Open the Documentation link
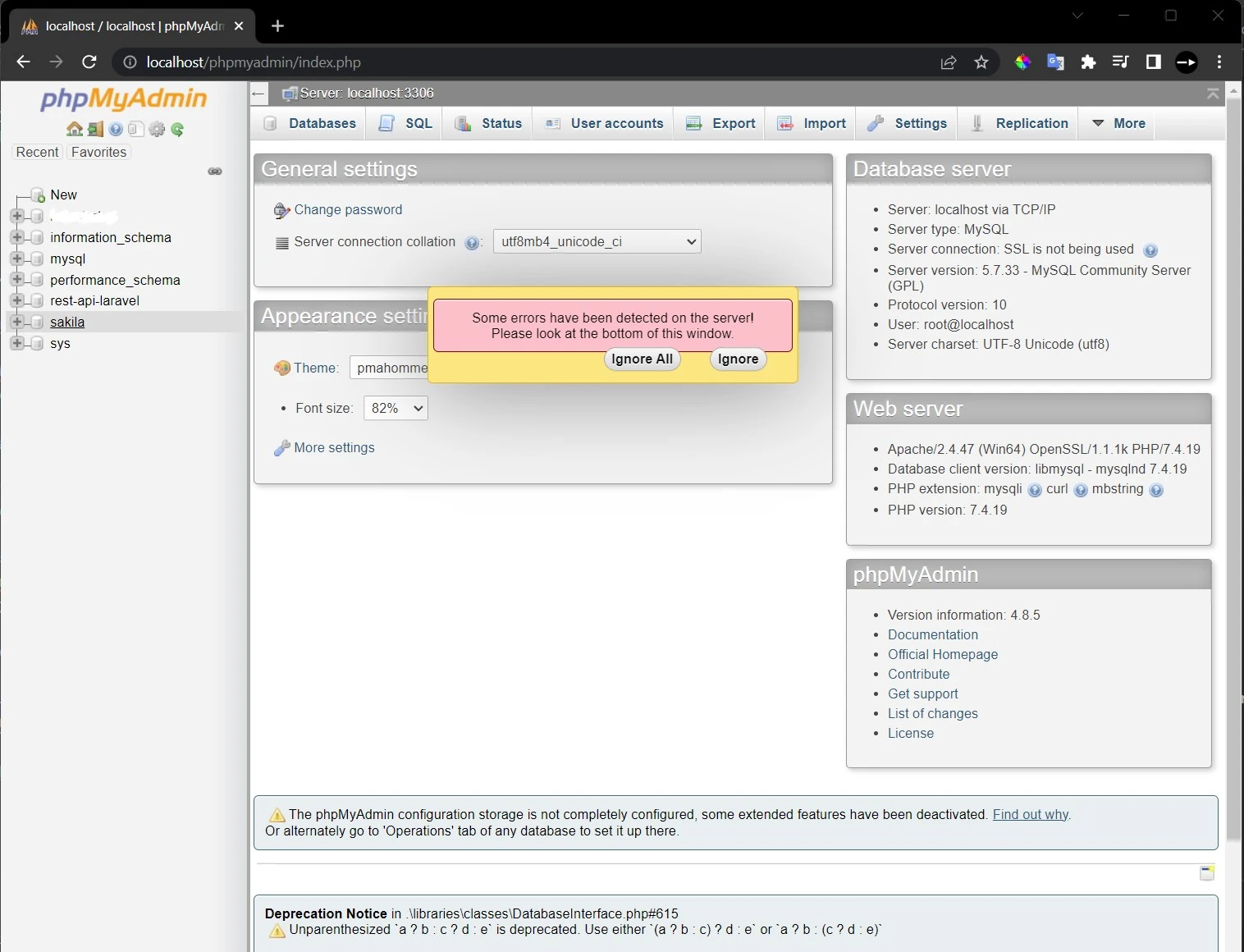Screen dimensions: 1244x952 (933, 634)
